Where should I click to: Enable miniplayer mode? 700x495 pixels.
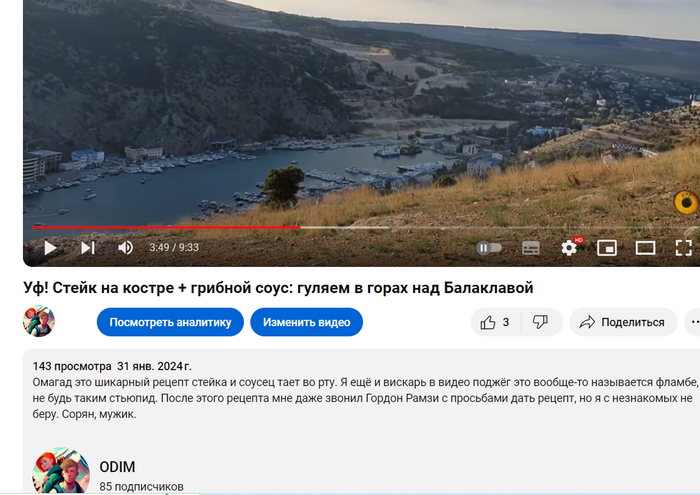[607, 248]
